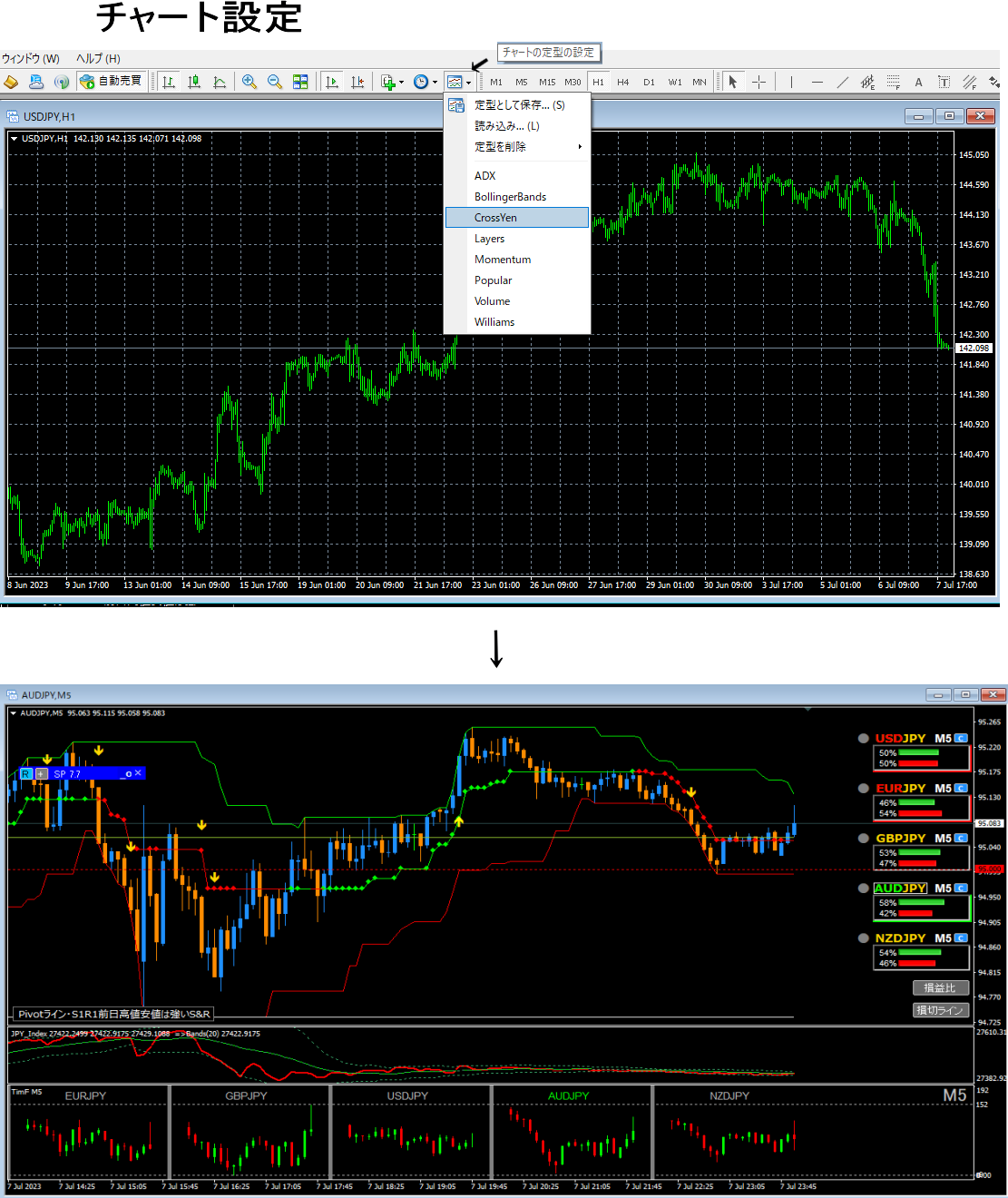Switch to the H4 timeframe
The height and width of the screenshot is (1198, 1008).
coord(622,82)
